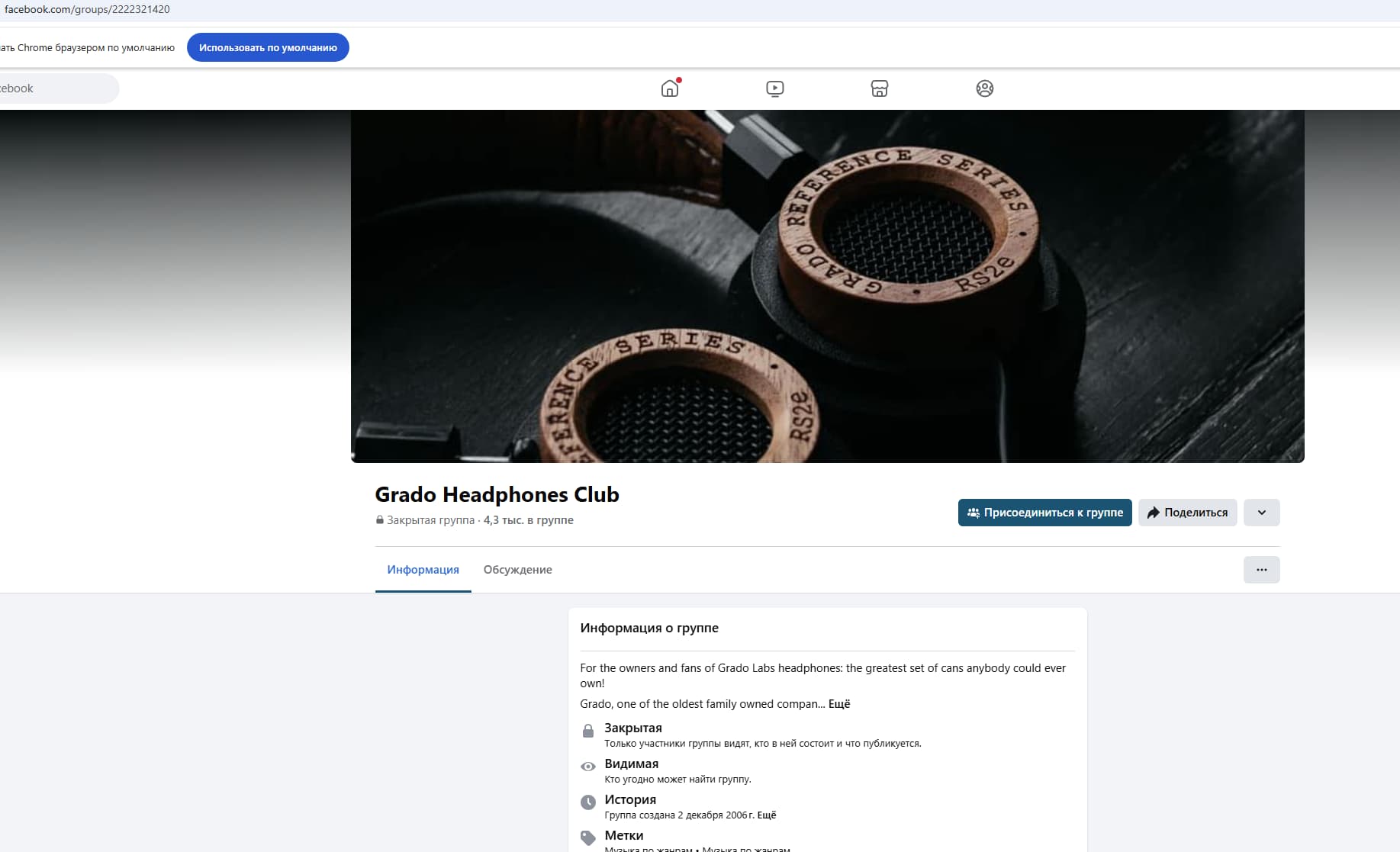Open the Groups icon in top navigation

(984, 88)
